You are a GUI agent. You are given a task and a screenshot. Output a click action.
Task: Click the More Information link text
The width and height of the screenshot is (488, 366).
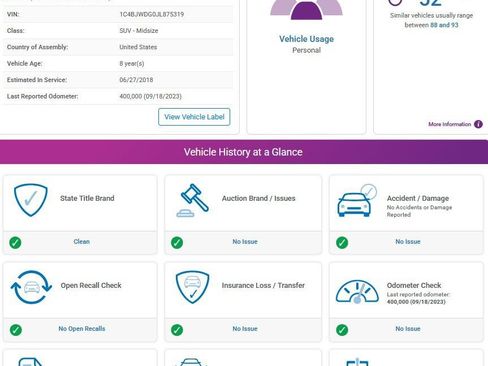pos(449,124)
